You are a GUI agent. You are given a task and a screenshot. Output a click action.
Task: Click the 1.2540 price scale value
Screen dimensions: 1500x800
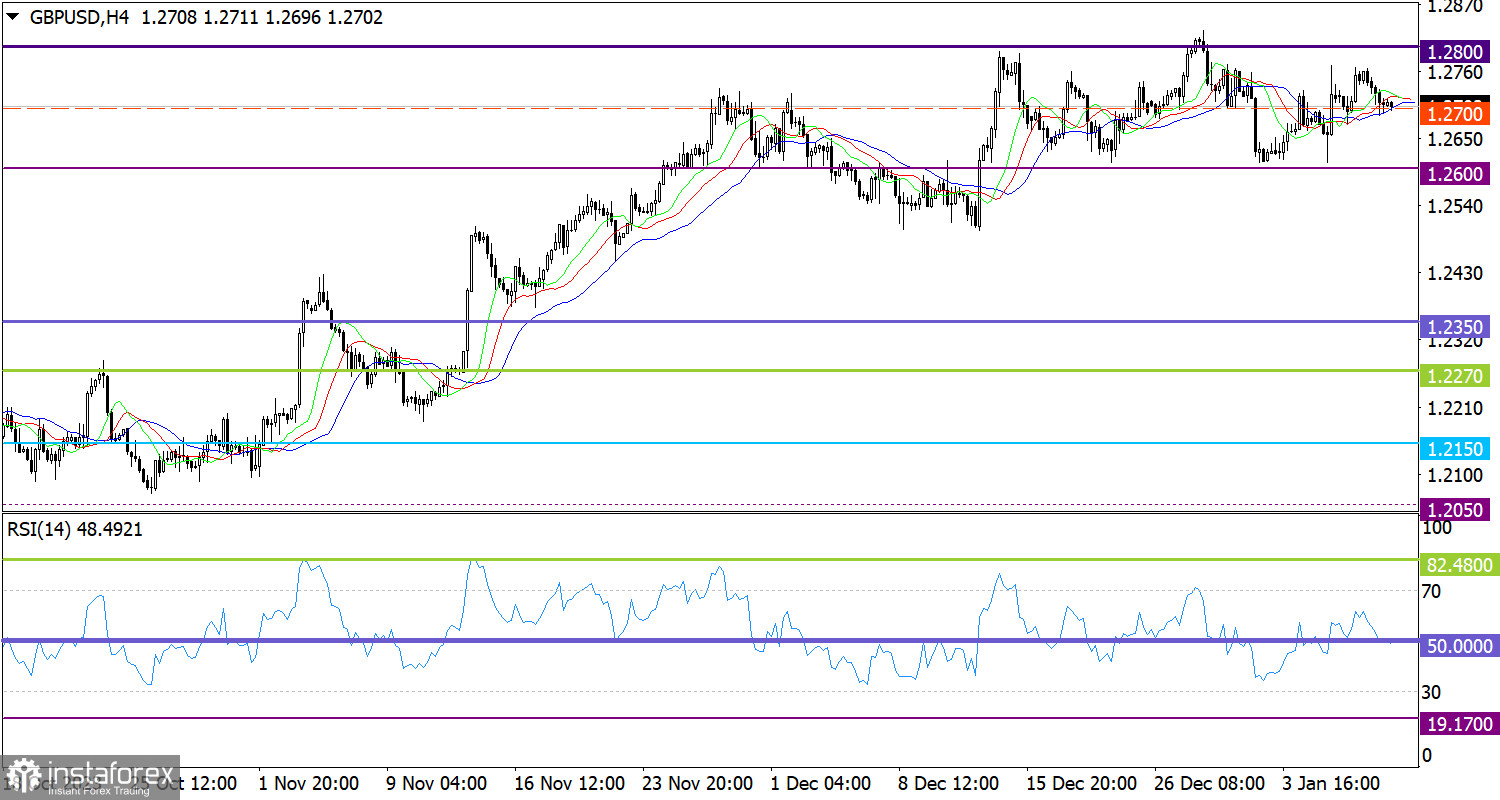pos(1453,206)
